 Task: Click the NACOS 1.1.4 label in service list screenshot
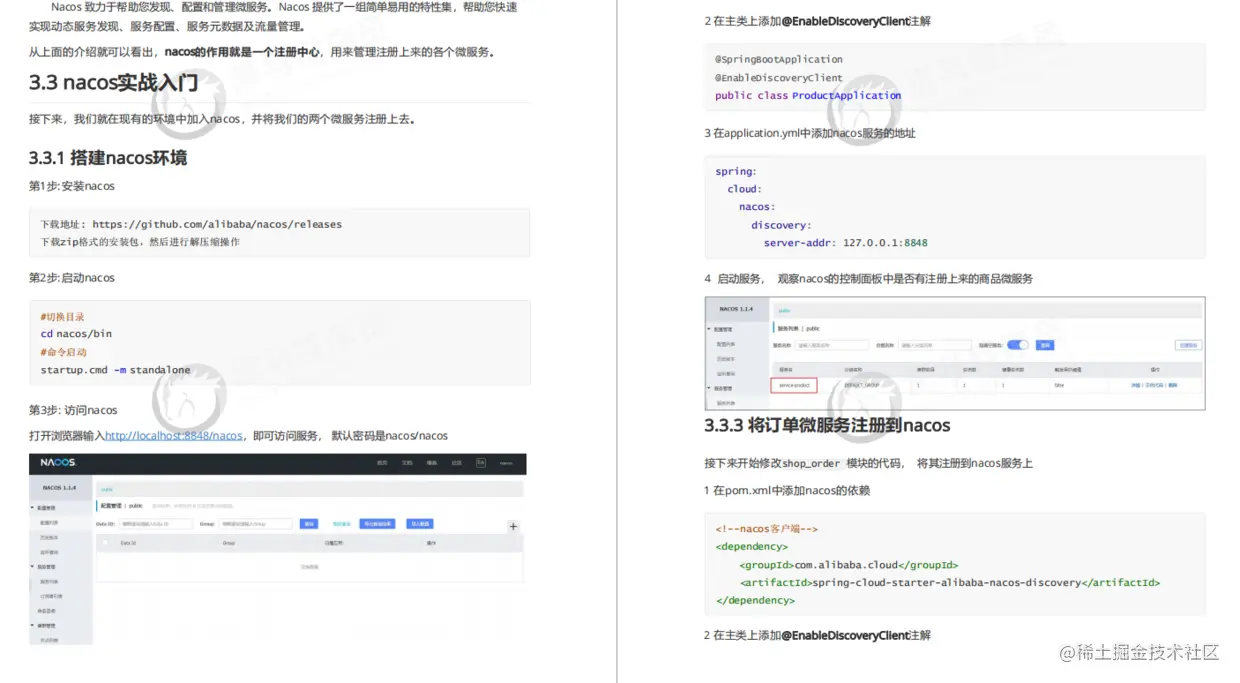tap(736, 309)
